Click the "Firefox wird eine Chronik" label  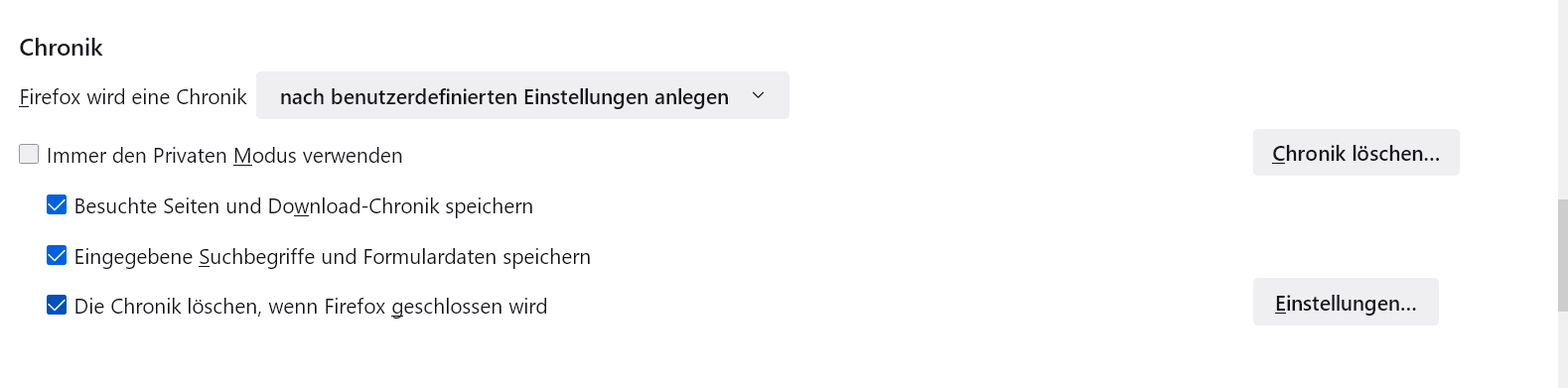tap(133, 97)
